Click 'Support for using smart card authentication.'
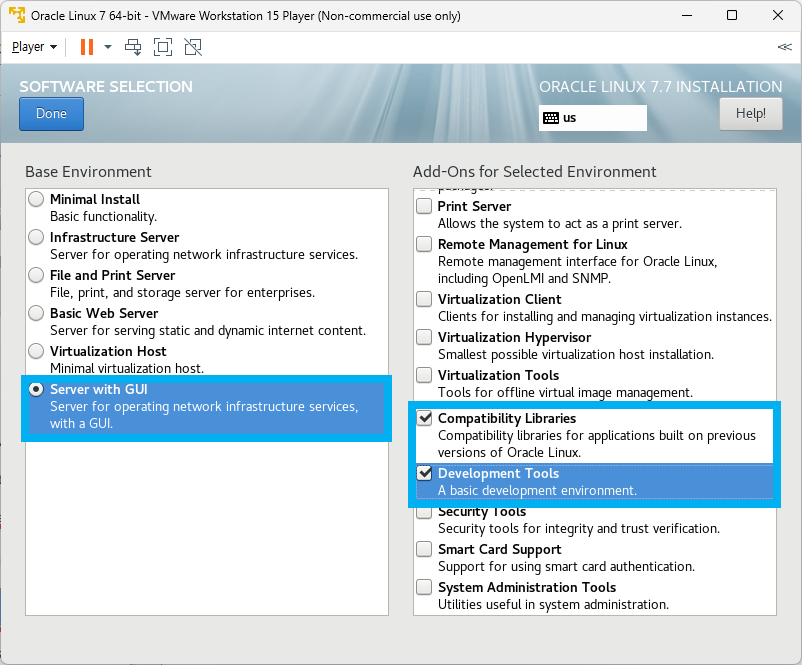Image resolution: width=802 pixels, height=665 pixels. tap(566, 567)
